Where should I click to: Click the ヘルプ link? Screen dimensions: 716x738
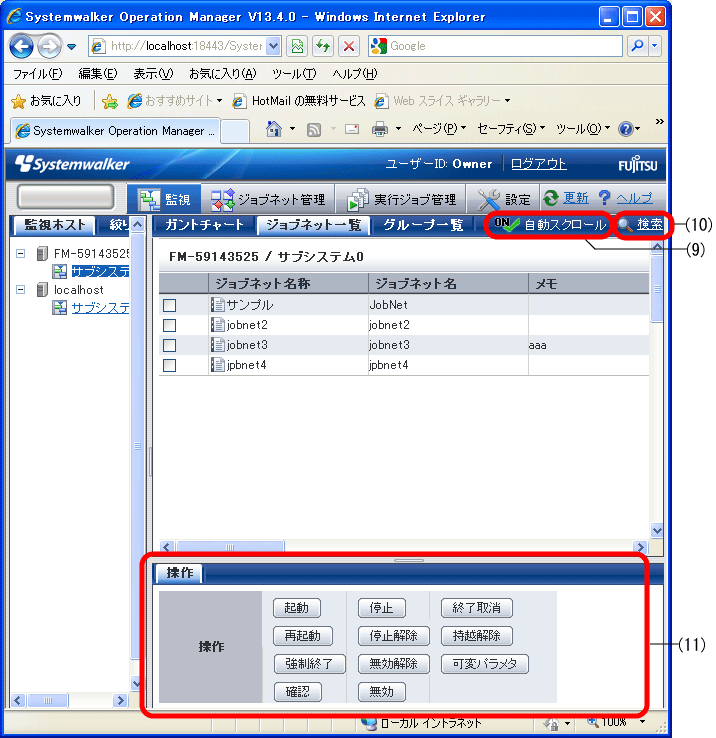pos(627,198)
